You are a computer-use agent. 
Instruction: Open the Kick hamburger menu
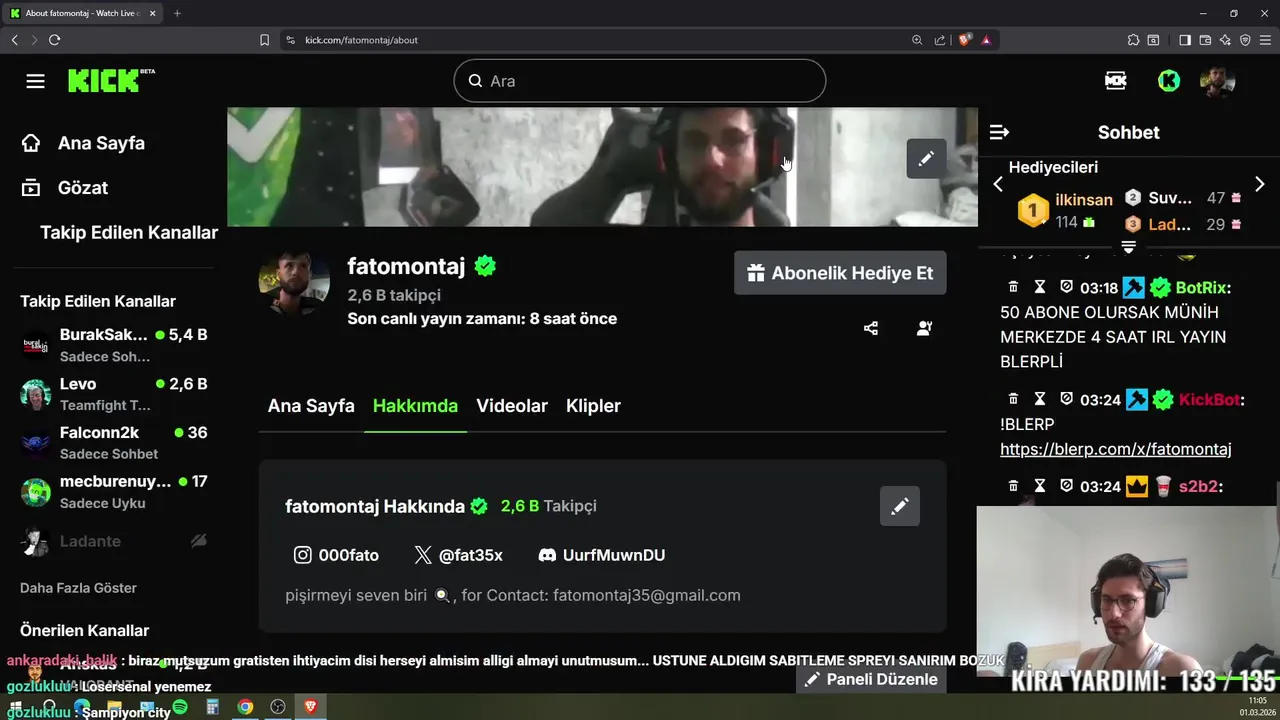36,81
